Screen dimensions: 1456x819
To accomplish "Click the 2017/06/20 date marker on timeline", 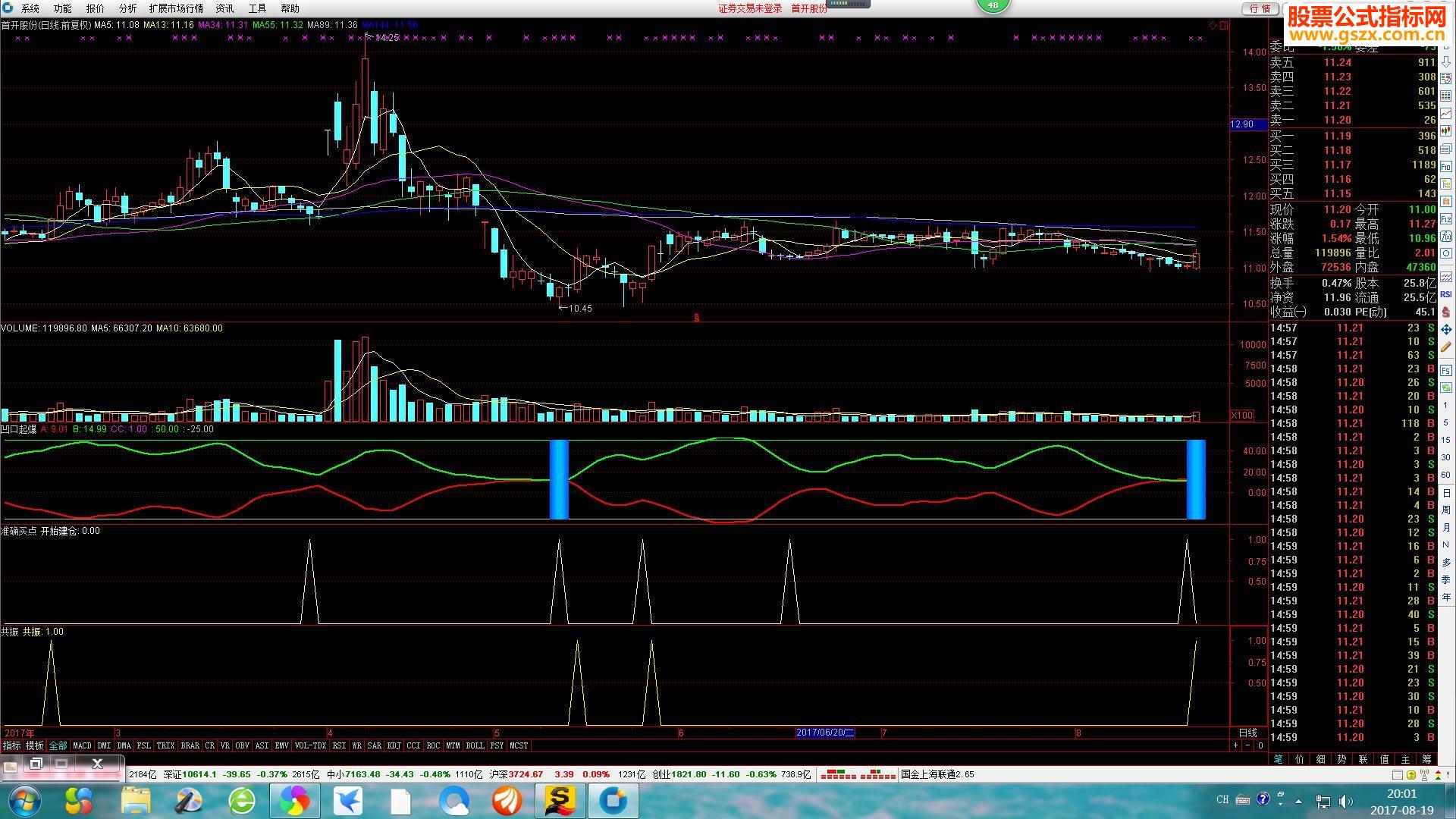I will point(825,733).
